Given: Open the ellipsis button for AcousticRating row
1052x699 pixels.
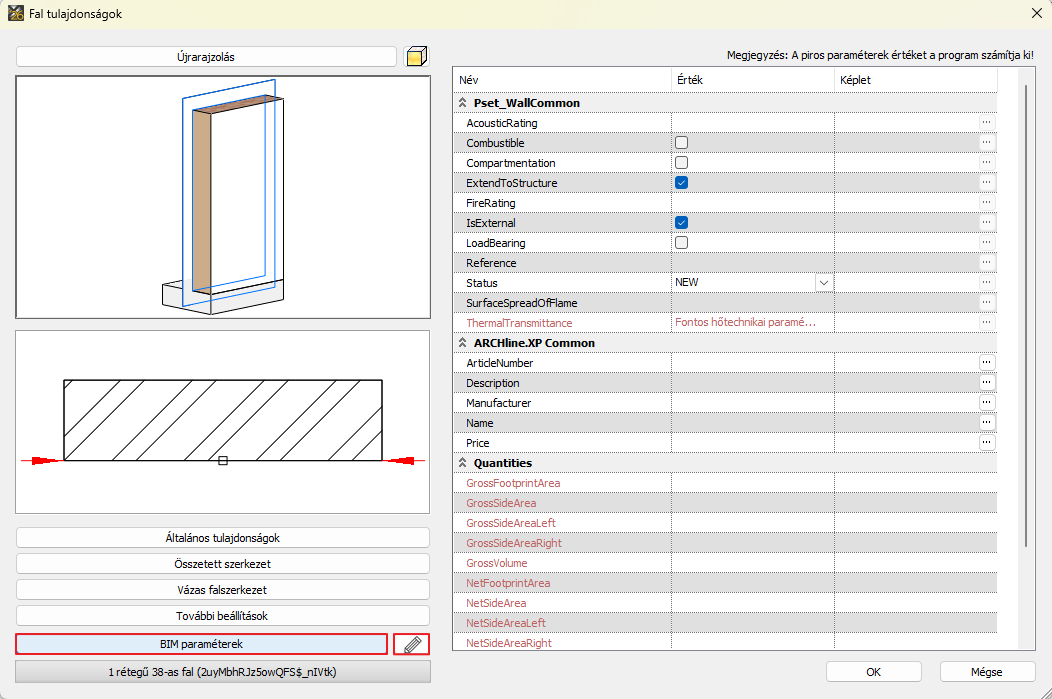Looking at the screenshot, I should point(986,123).
